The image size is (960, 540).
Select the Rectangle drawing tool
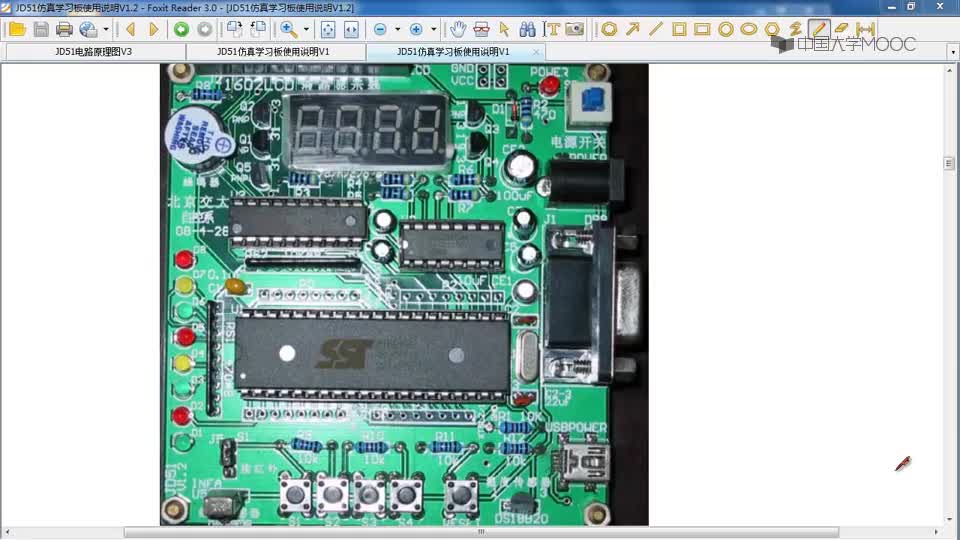point(702,29)
